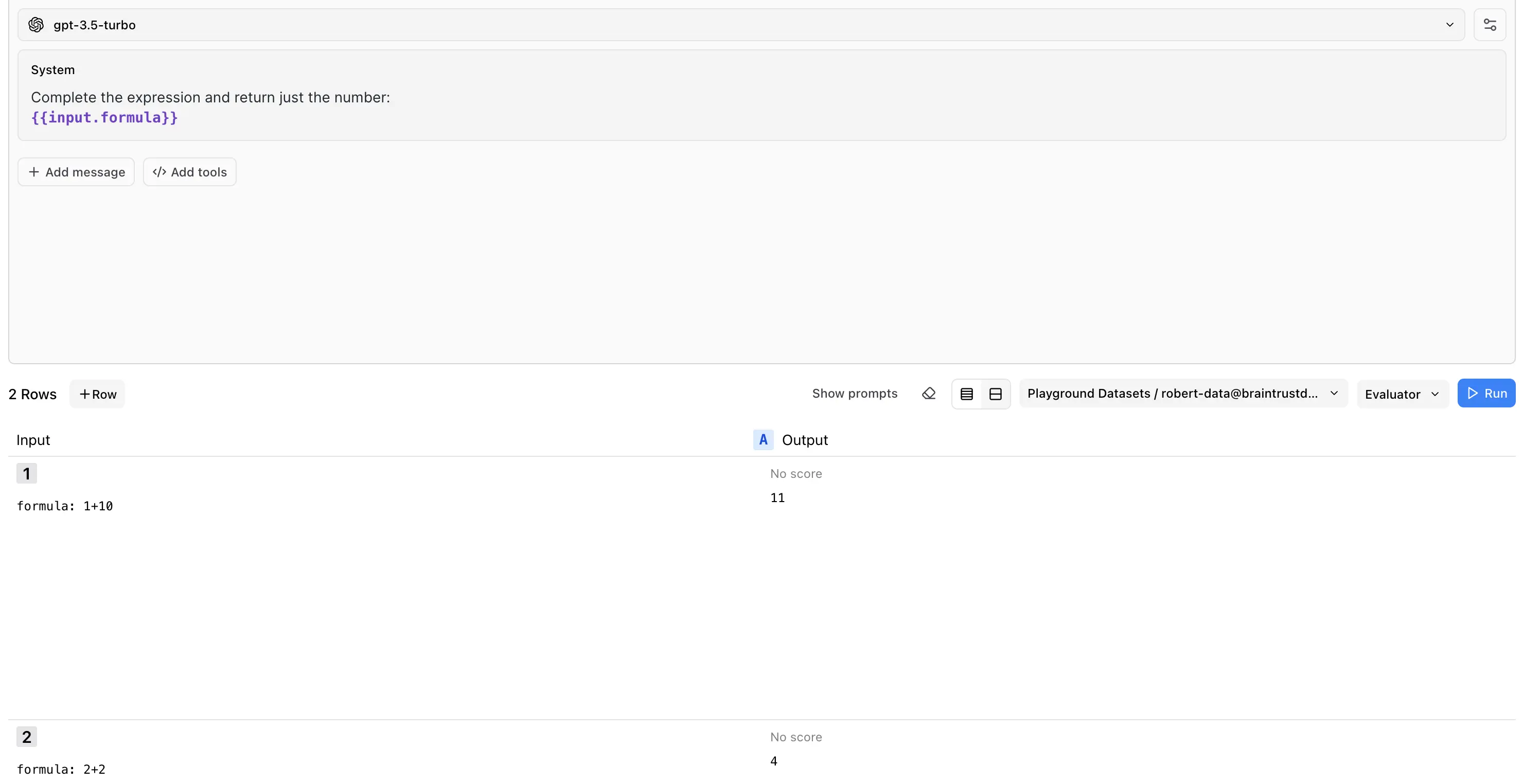1523x784 pixels.
Task: Click the code brackets icon on Add tools
Action: click(159, 171)
